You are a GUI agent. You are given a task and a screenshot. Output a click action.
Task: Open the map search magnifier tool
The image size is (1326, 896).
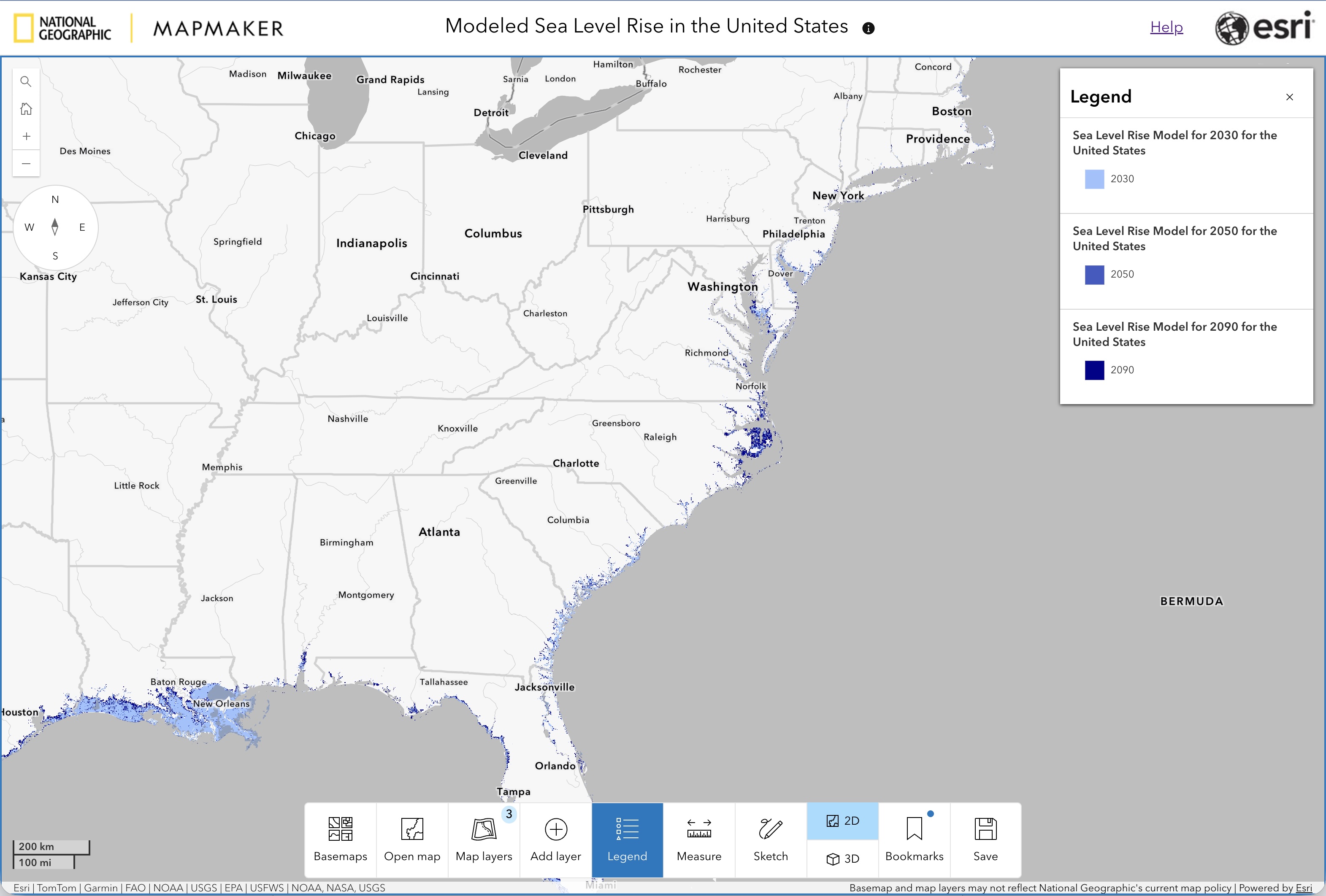coord(26,81)
